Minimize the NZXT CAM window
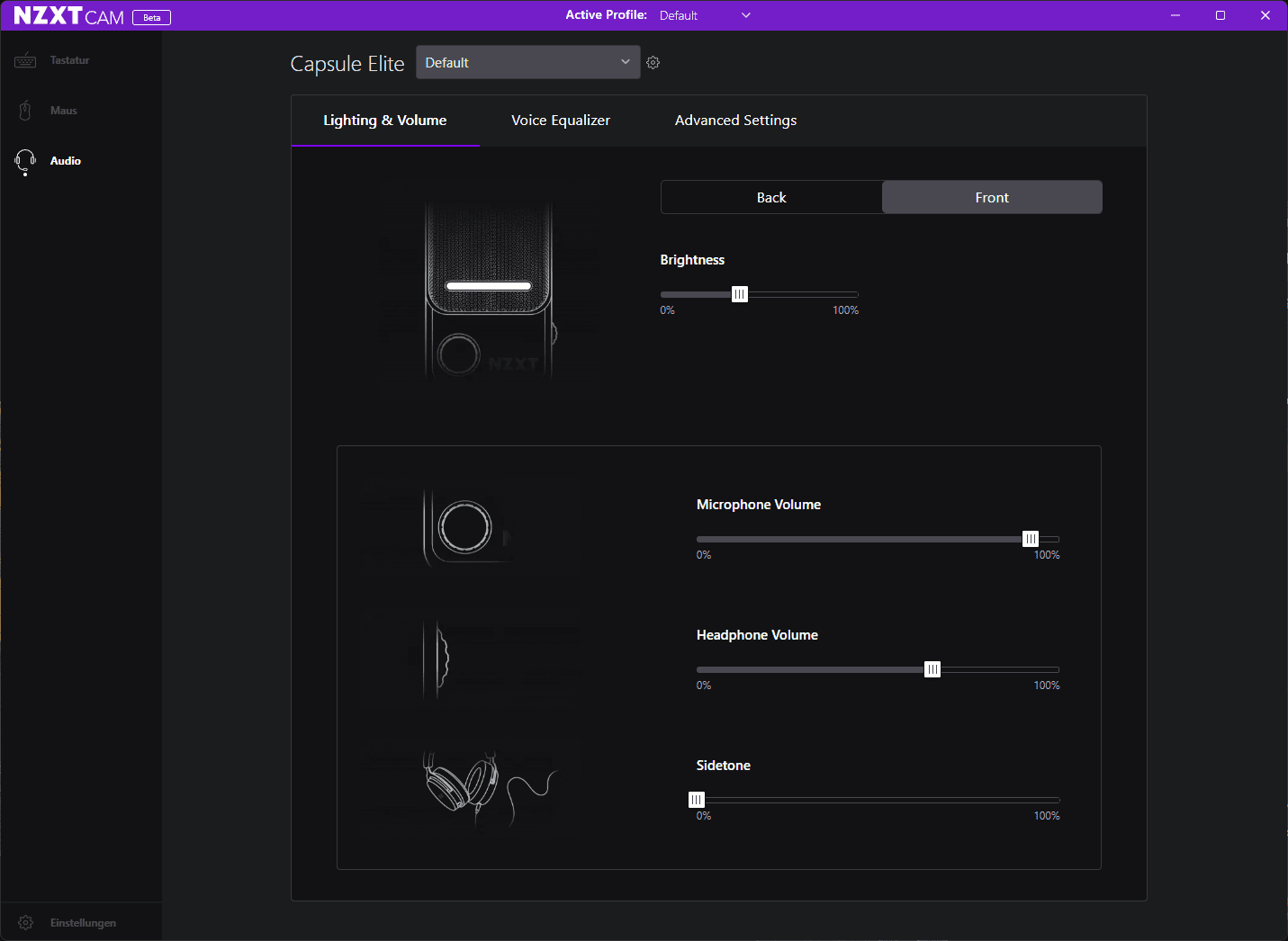Screen dimensions: 1288x941 click(1175, 15)
